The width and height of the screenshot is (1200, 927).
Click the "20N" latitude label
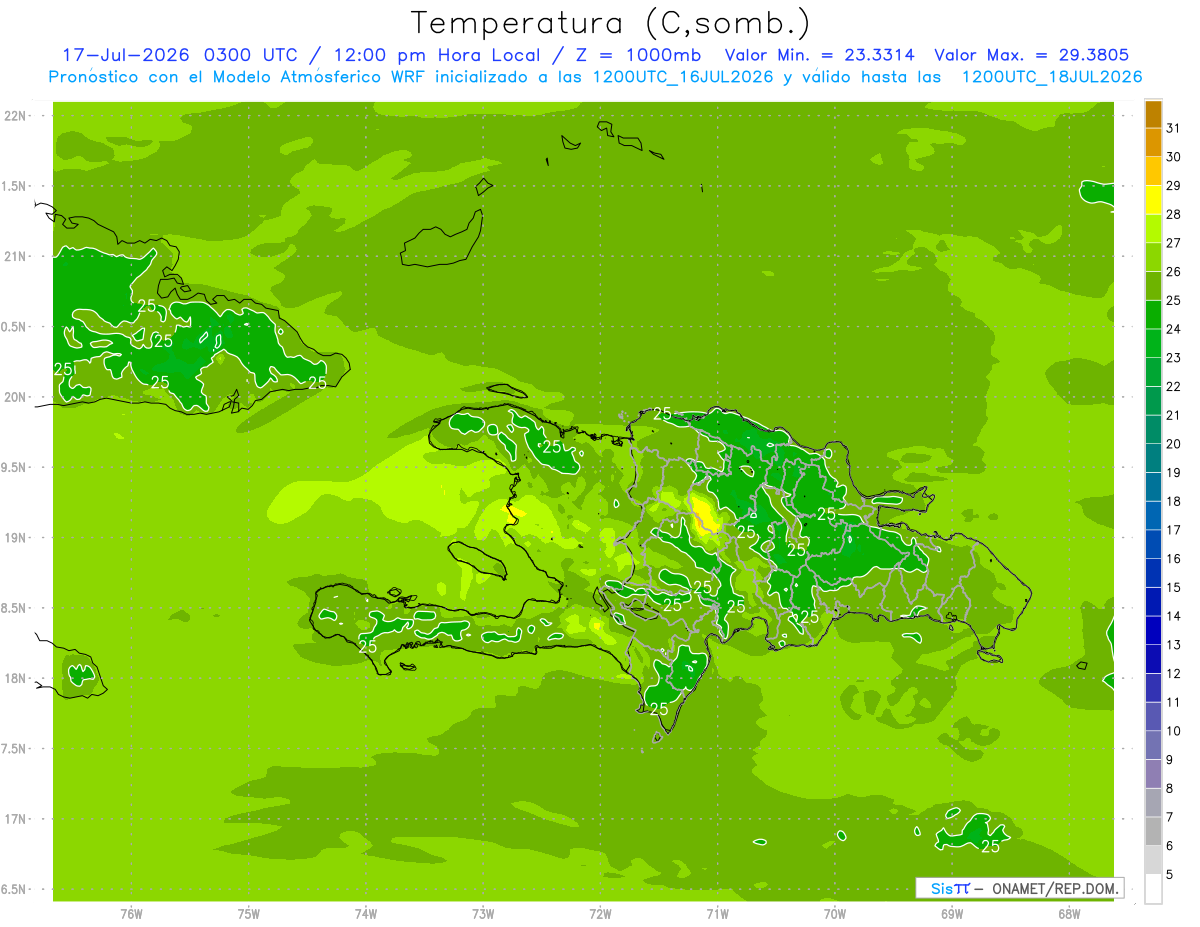tap(17, 397)
